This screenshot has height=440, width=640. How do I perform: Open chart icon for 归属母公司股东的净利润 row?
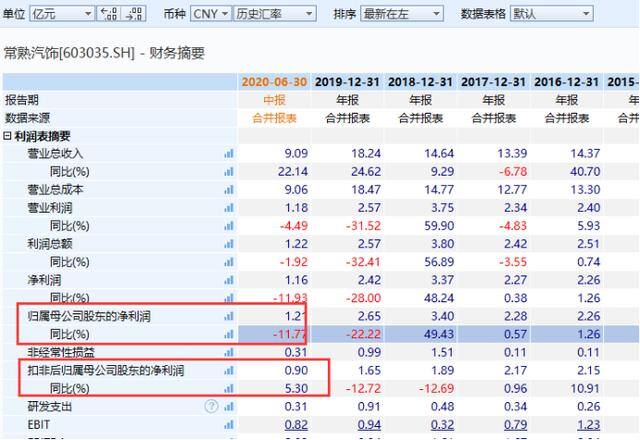pos(229,316)
